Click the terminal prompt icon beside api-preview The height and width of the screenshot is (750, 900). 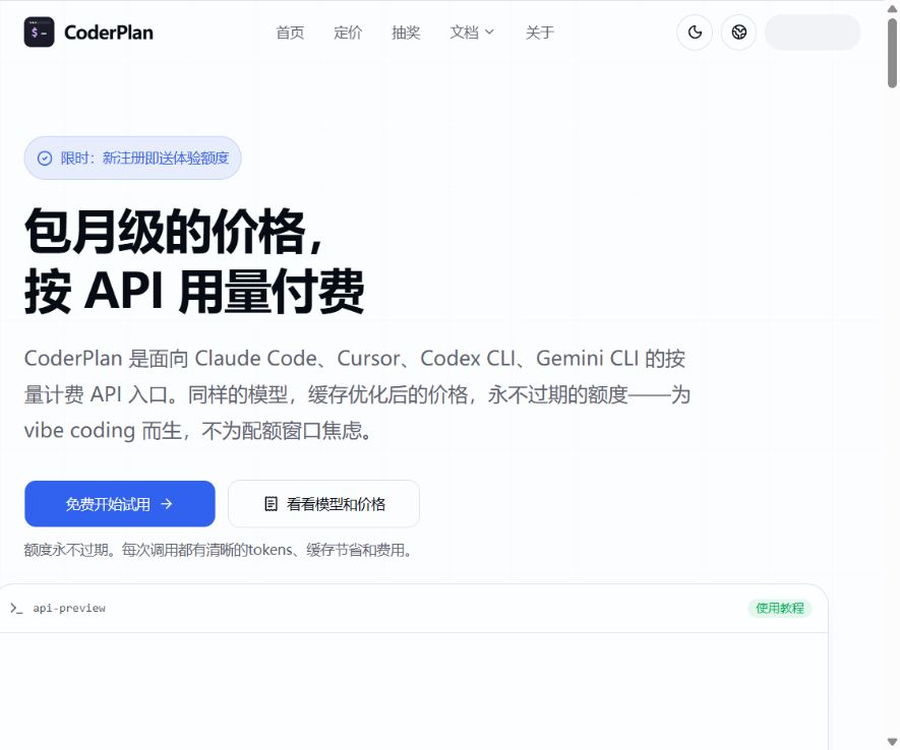[x=16, y=608]
